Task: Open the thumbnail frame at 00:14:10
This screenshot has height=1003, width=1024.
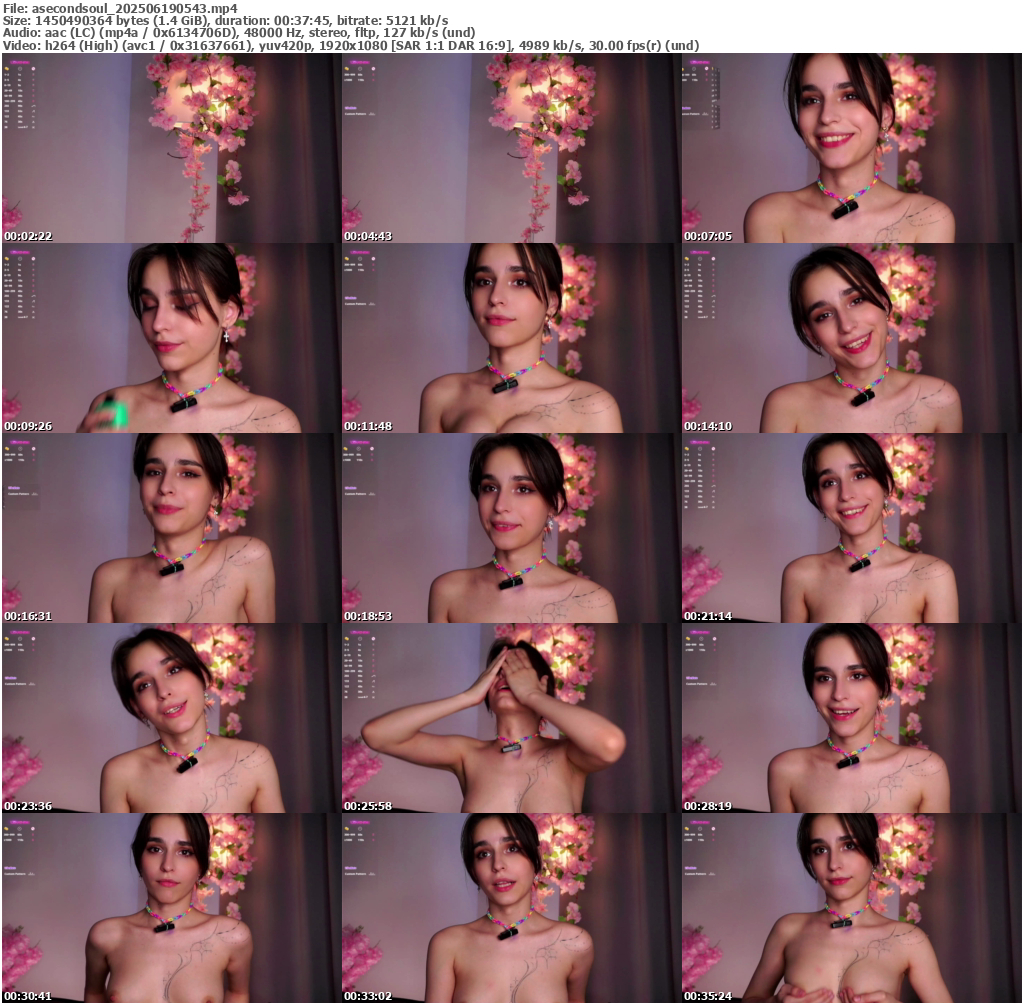Action: click(x=852, y=338)
